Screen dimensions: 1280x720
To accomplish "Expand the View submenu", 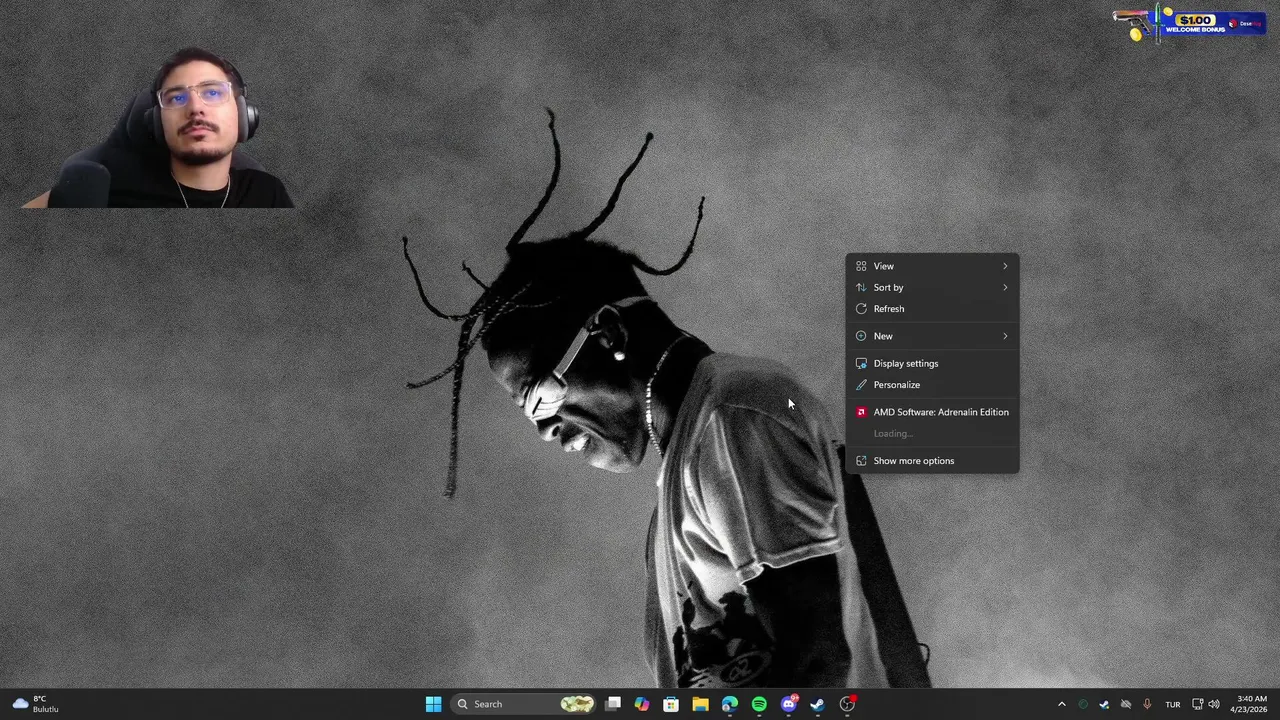I will point(932,266).
